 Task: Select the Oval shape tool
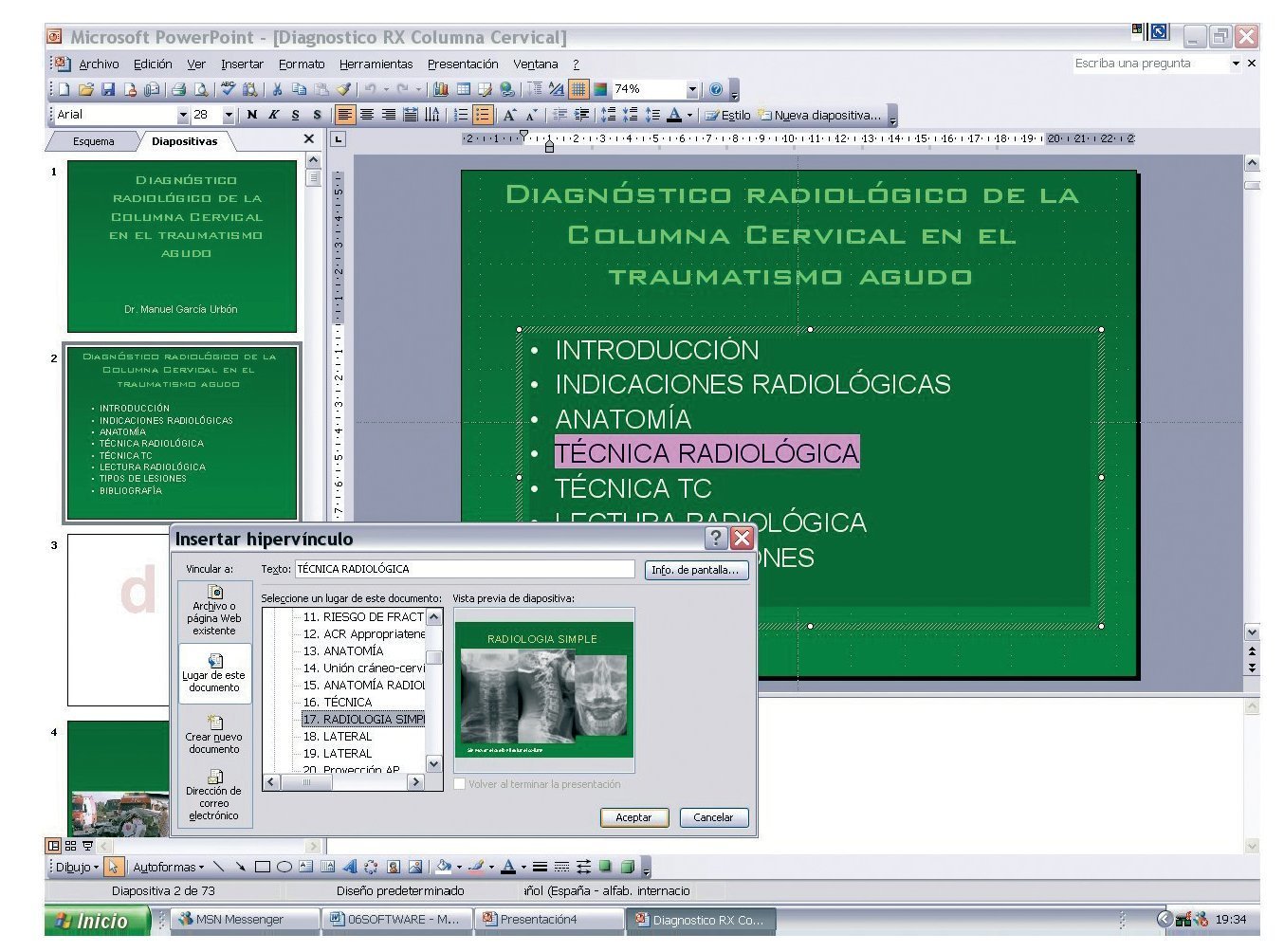pos(284,867)
